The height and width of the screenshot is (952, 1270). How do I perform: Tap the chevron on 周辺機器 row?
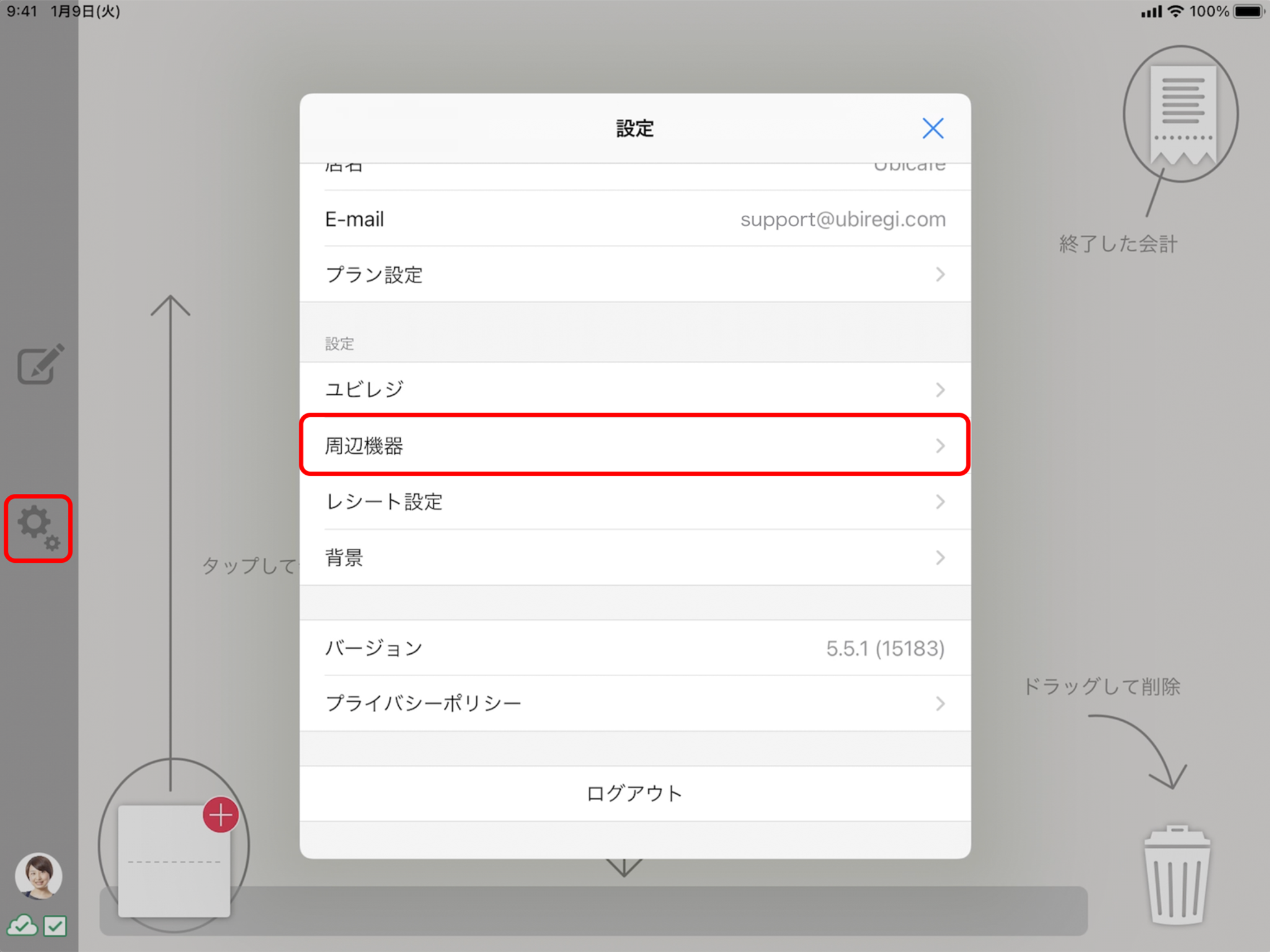(941, 446)
